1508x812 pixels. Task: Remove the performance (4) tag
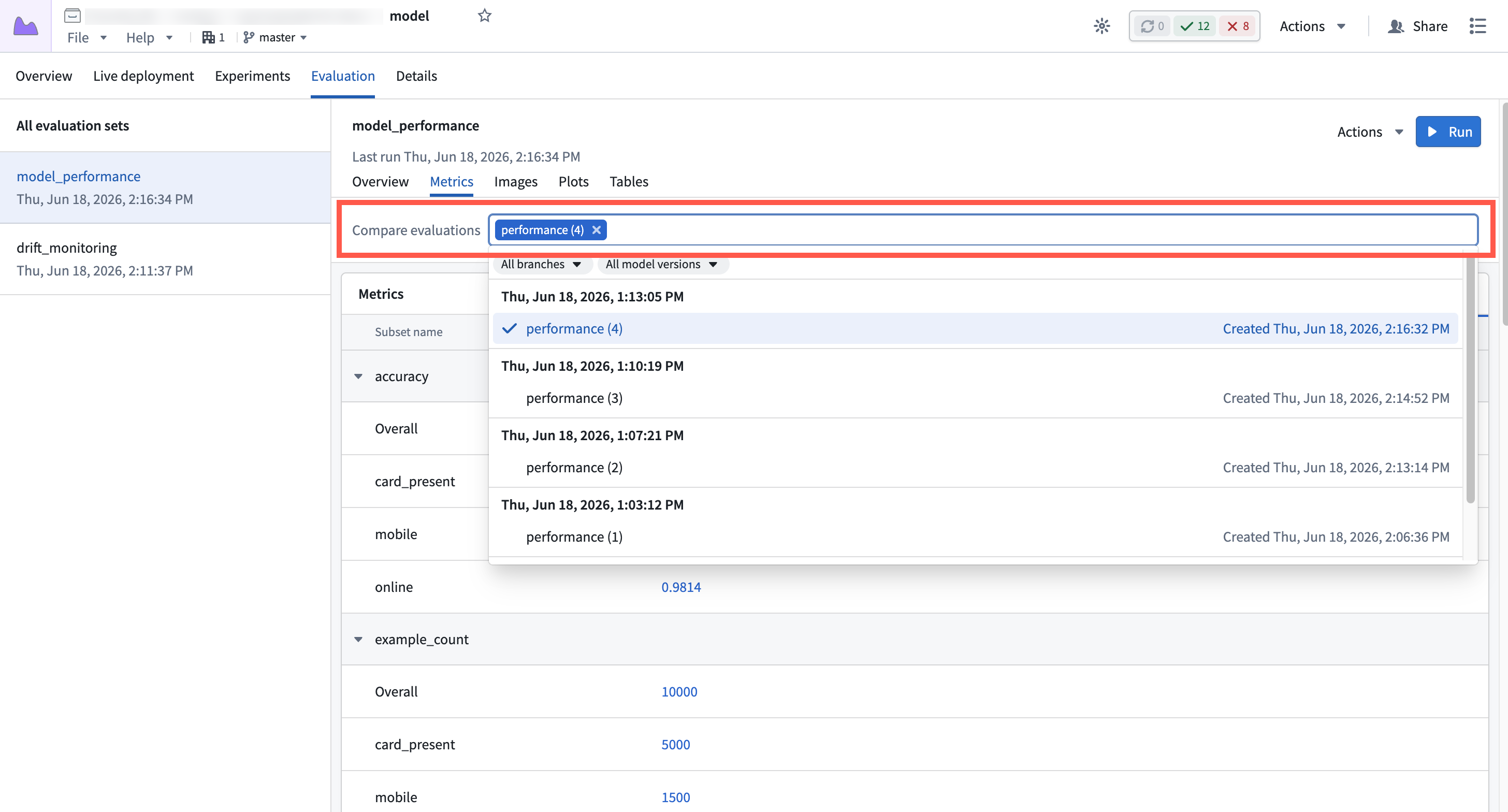596,230
